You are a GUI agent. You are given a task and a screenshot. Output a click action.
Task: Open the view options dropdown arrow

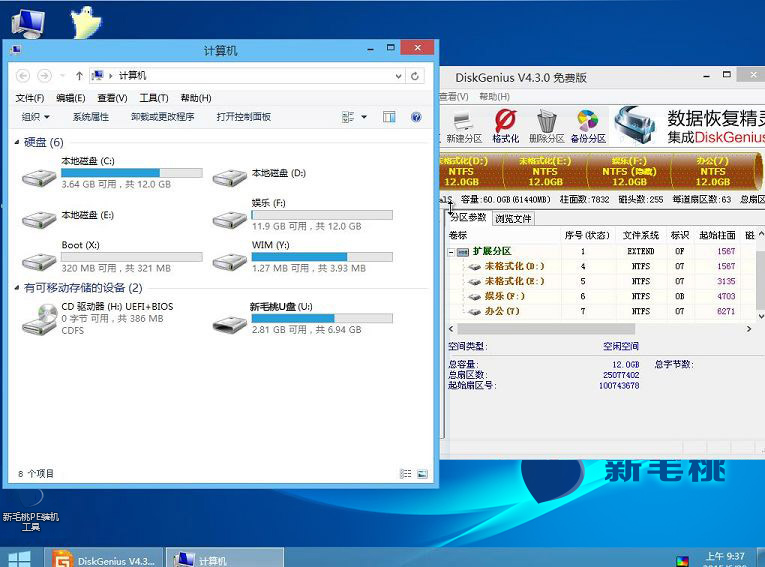364,117
